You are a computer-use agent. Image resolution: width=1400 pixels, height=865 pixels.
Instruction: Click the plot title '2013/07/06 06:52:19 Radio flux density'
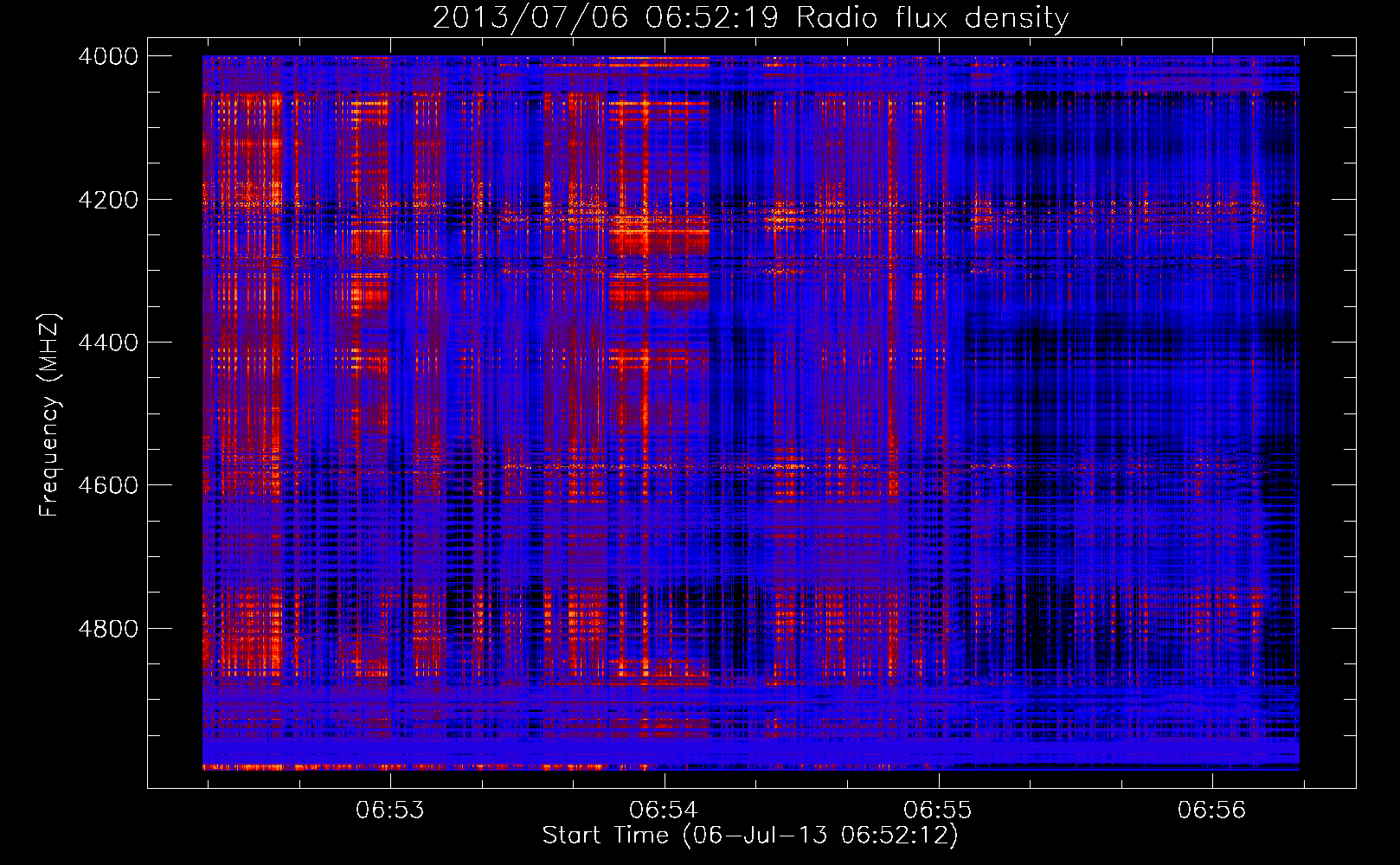[x=750, y=18]
